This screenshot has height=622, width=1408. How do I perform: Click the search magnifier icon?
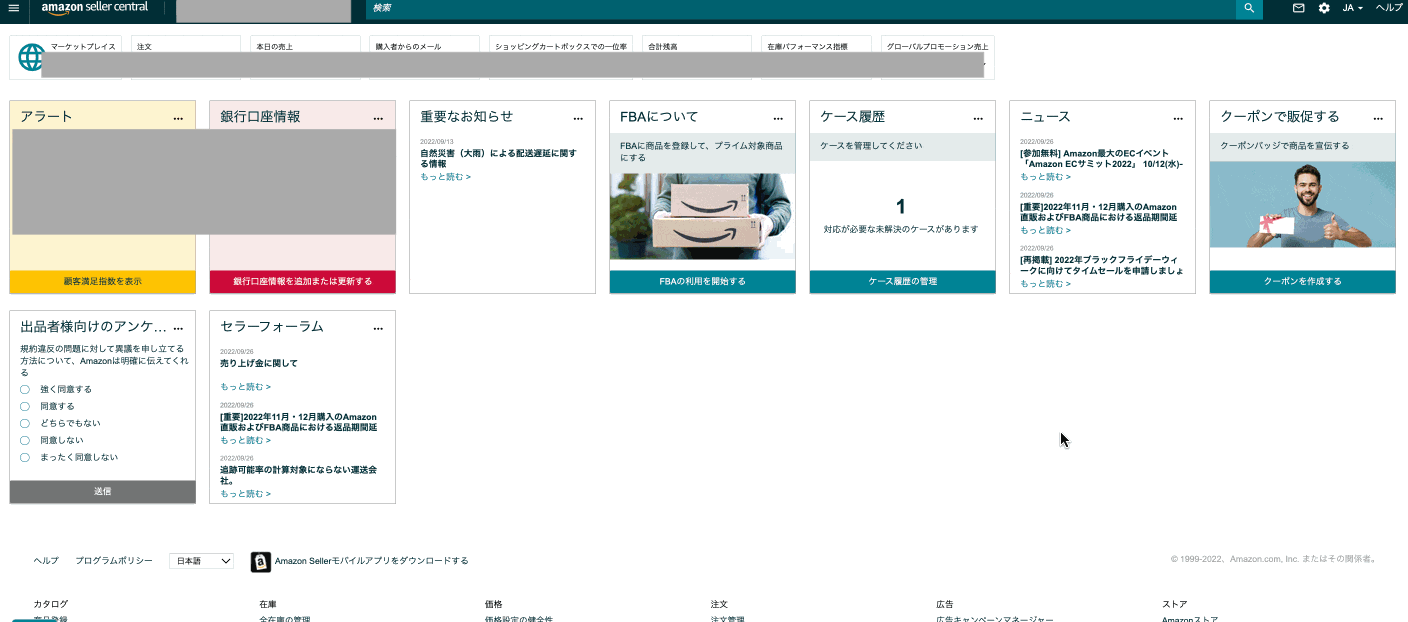[x=1248, y=9]
